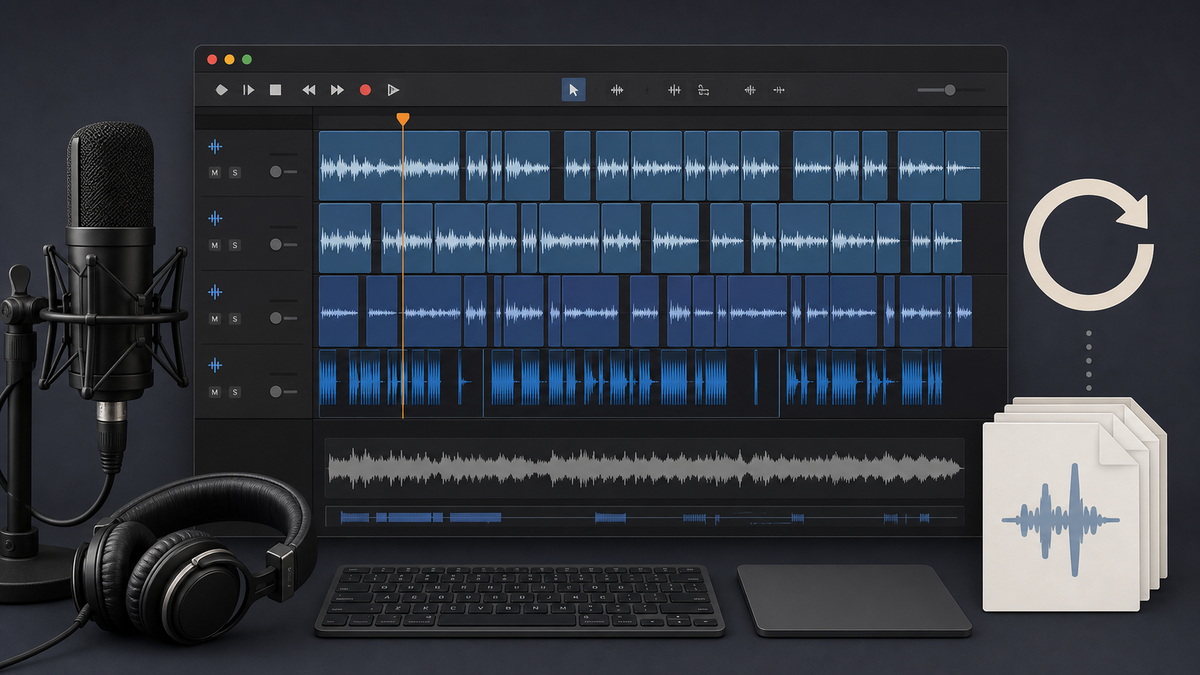Click the yellow minimize window button
Image resolution: width=1200 pixels, height=675 pixels.
click(229, 60)
